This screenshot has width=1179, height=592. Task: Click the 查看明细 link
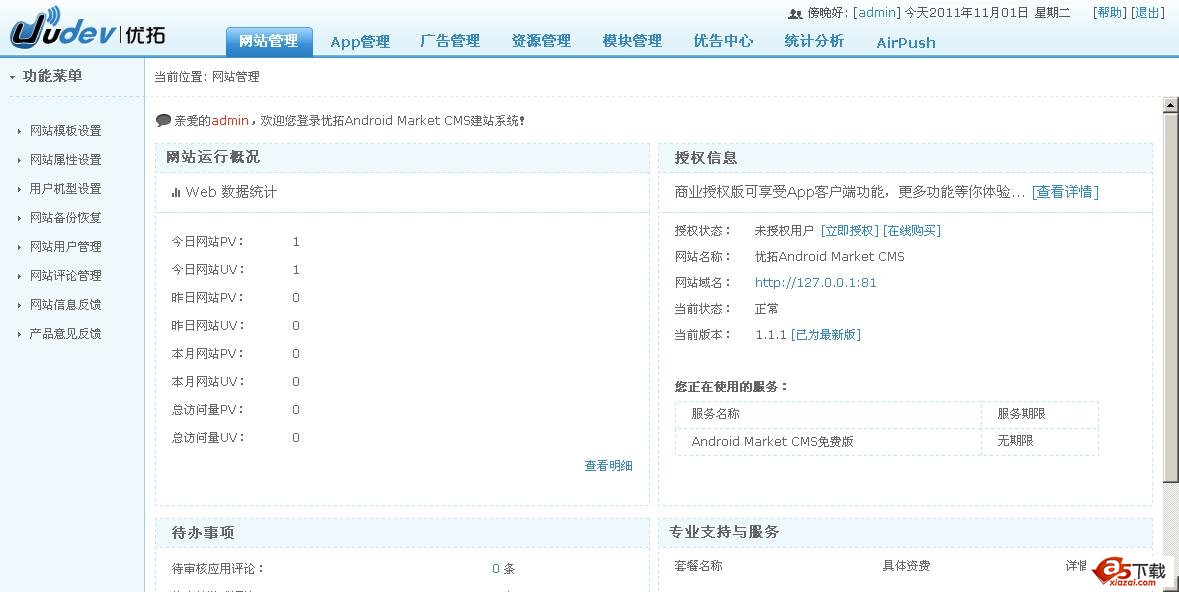pos(608,466)
